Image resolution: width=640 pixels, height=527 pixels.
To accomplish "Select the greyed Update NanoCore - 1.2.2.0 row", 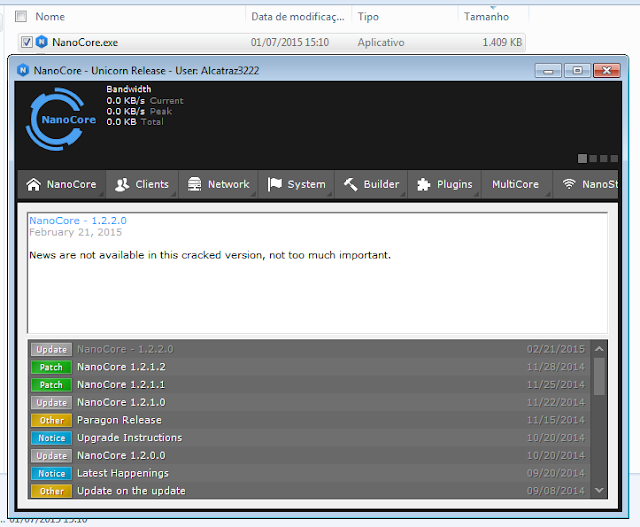I will [310, 349].
